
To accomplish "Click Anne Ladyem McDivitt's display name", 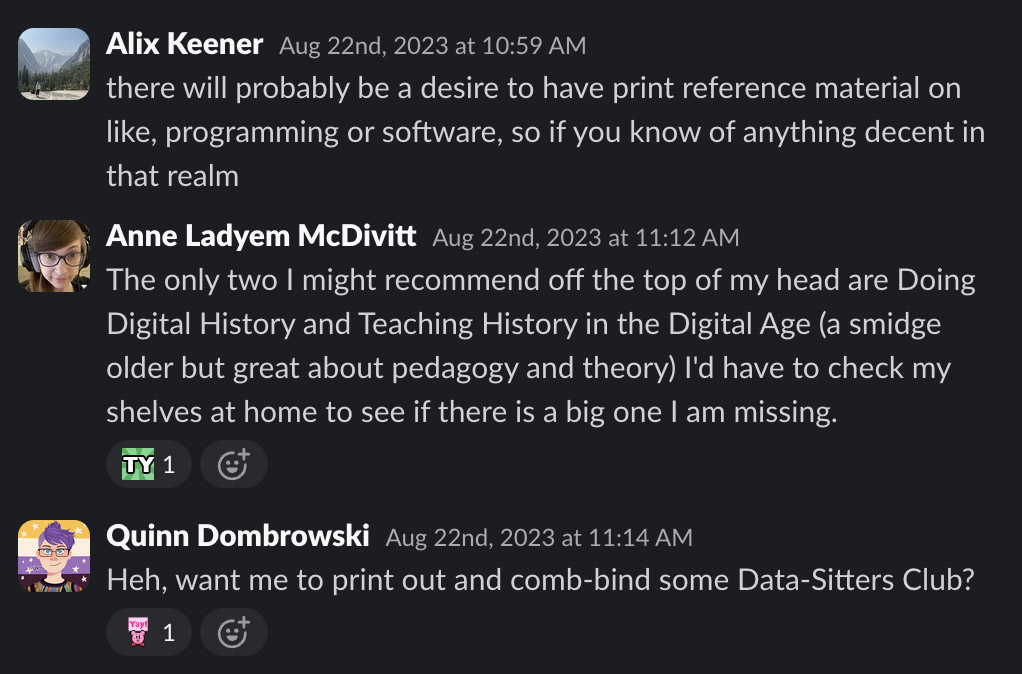I will coord(260,236).
